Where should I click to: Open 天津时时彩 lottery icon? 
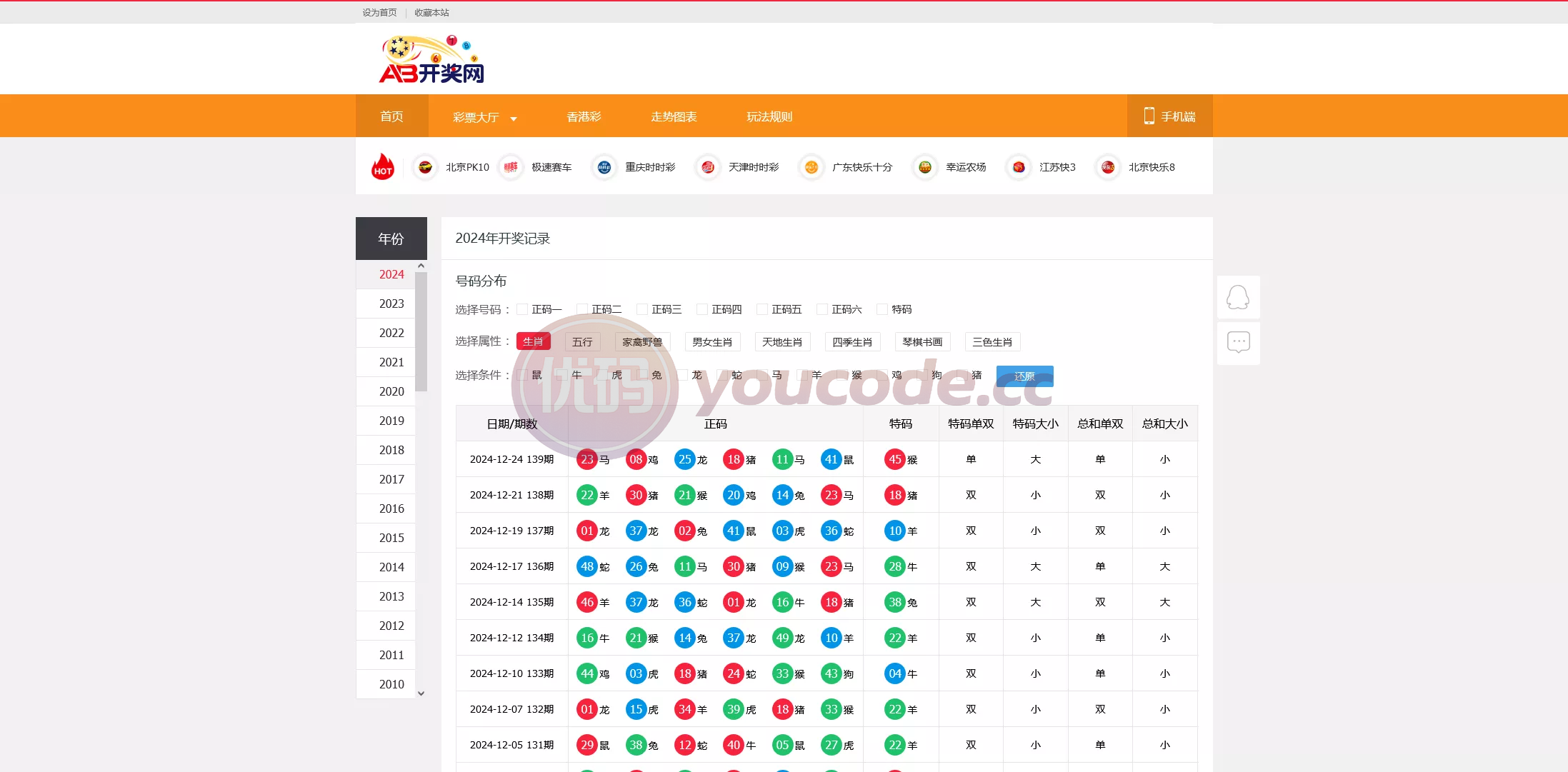pyautogui.click(x=708, y=167)
